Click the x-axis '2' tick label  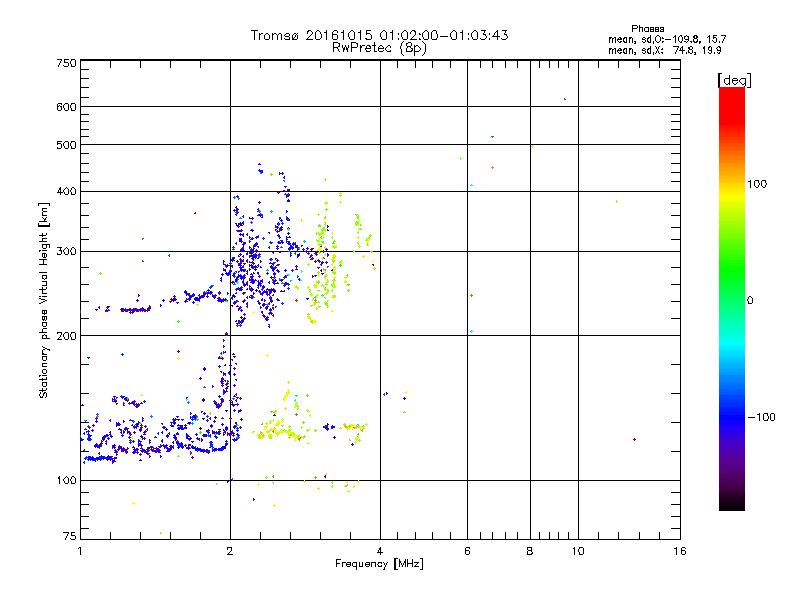point(230,551)
